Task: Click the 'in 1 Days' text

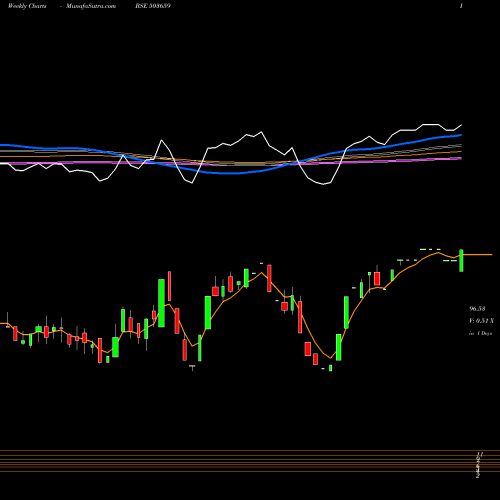Action: pos(480,333)
